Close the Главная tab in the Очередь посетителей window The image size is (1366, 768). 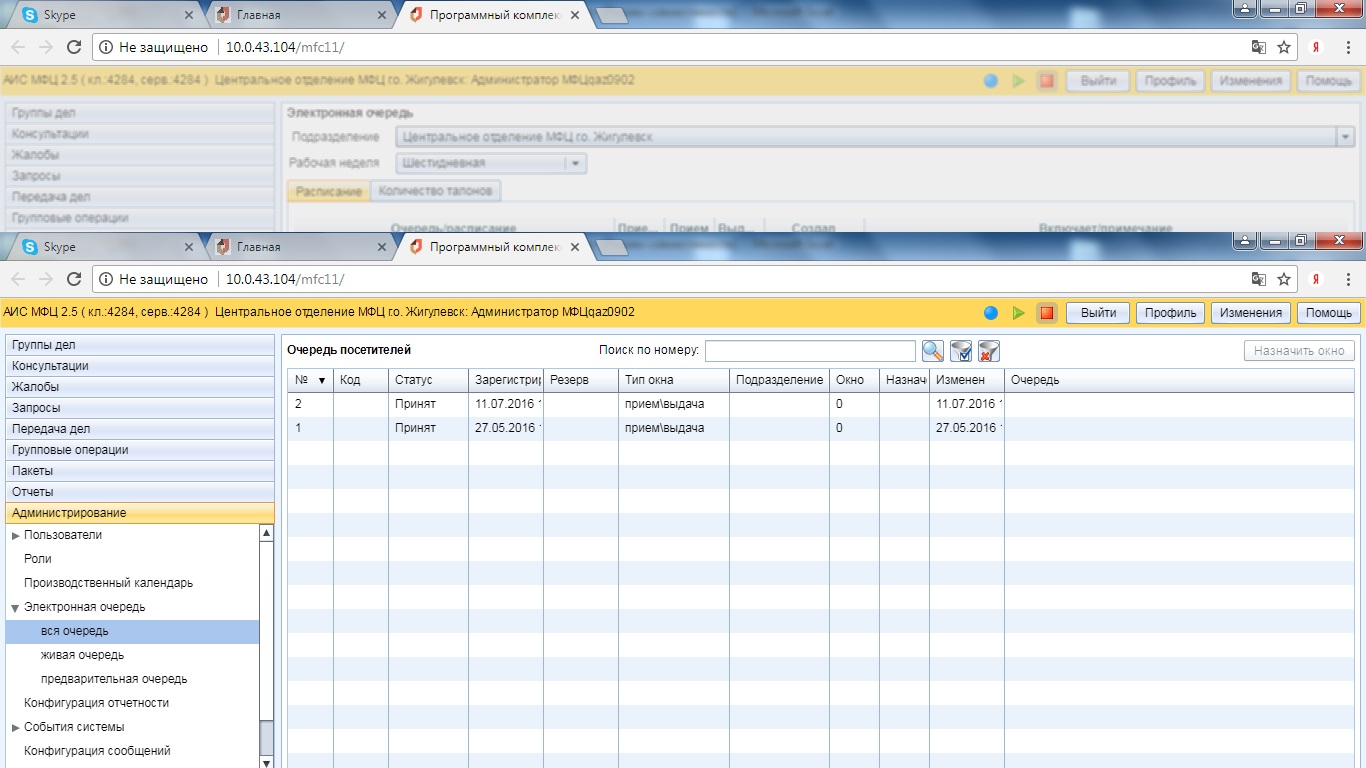pyautogui.click(x=381, y=247)
